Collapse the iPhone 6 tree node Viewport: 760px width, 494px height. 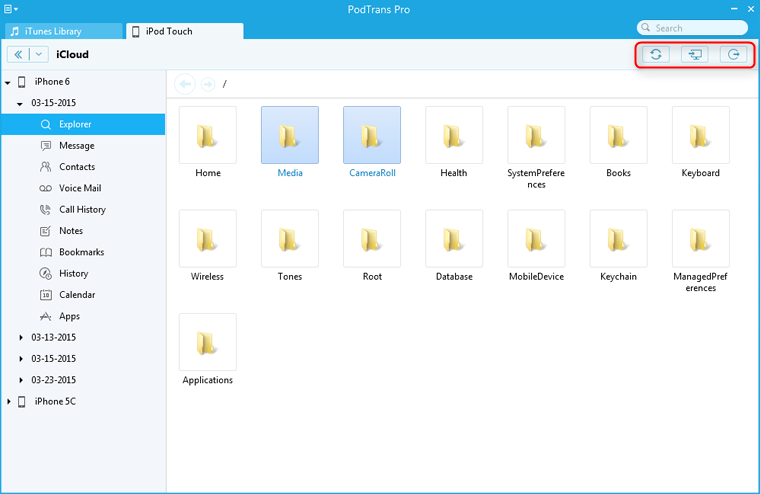(x=9, y=82)
